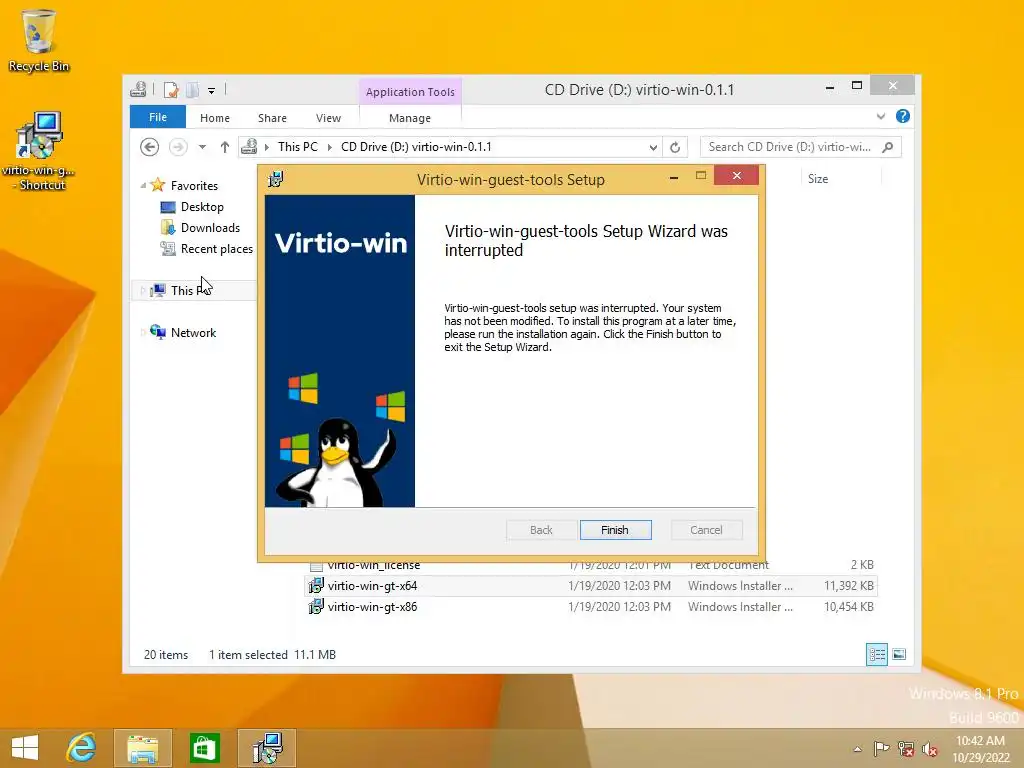Open the recent locations dropdown arrow
Image resolution: width=1024 pixels, height=768 pixels.
pos(202,147)
